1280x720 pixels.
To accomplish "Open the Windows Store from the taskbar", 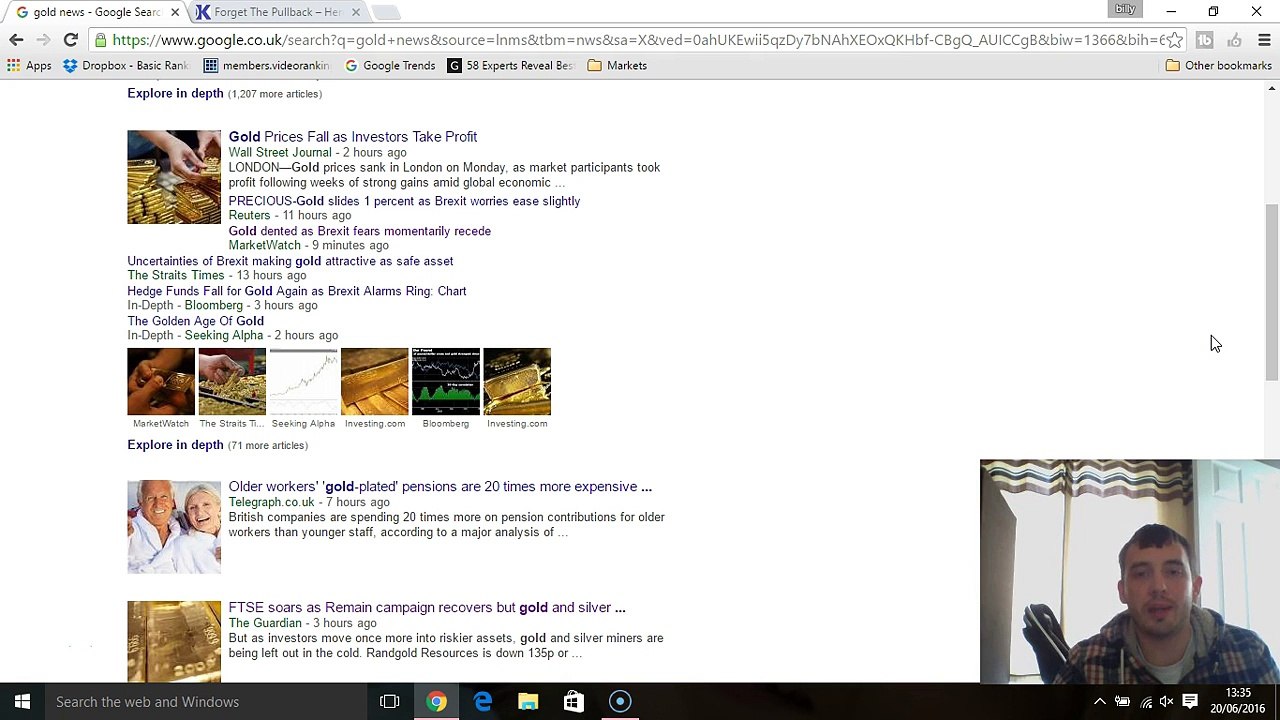I will (x=574, y=702).
